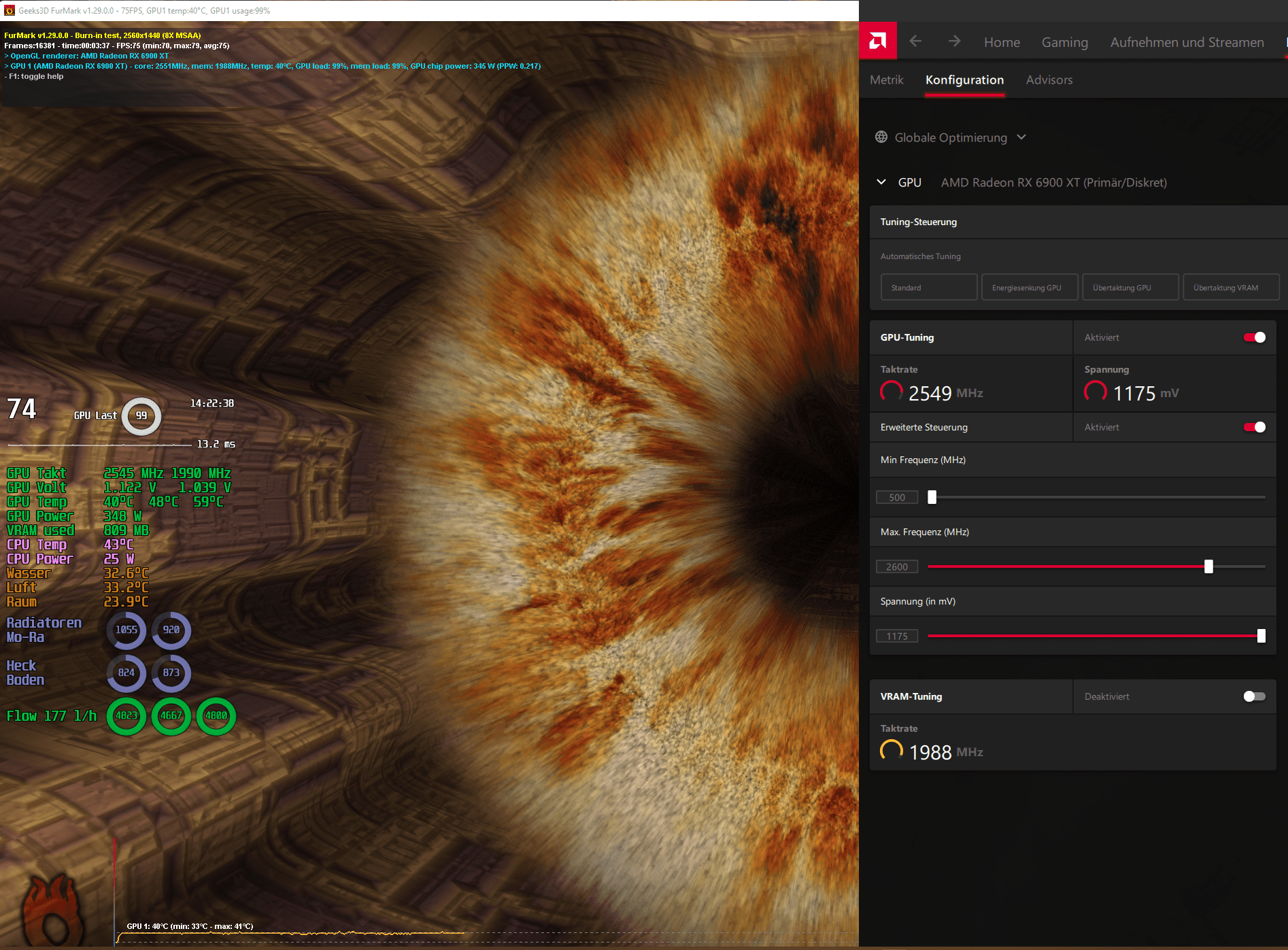This screenshot has height=950, width=1288.
Task: Open the Gaming tab
Action: (1065, 42)
